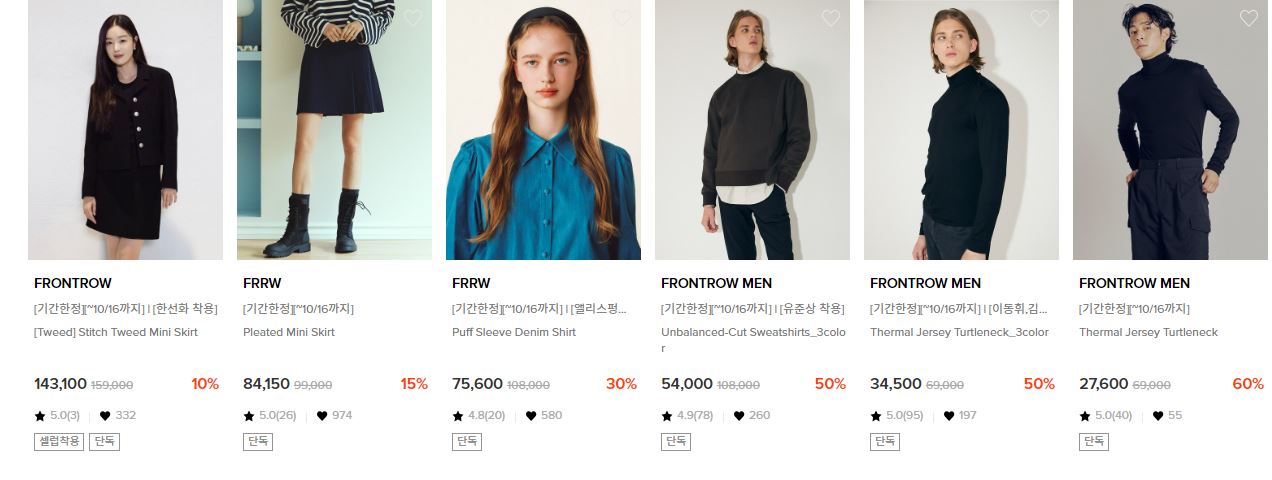Tap heart icon on 60% off Turtleneck image
The image size is (1272, 480).
1249,18
